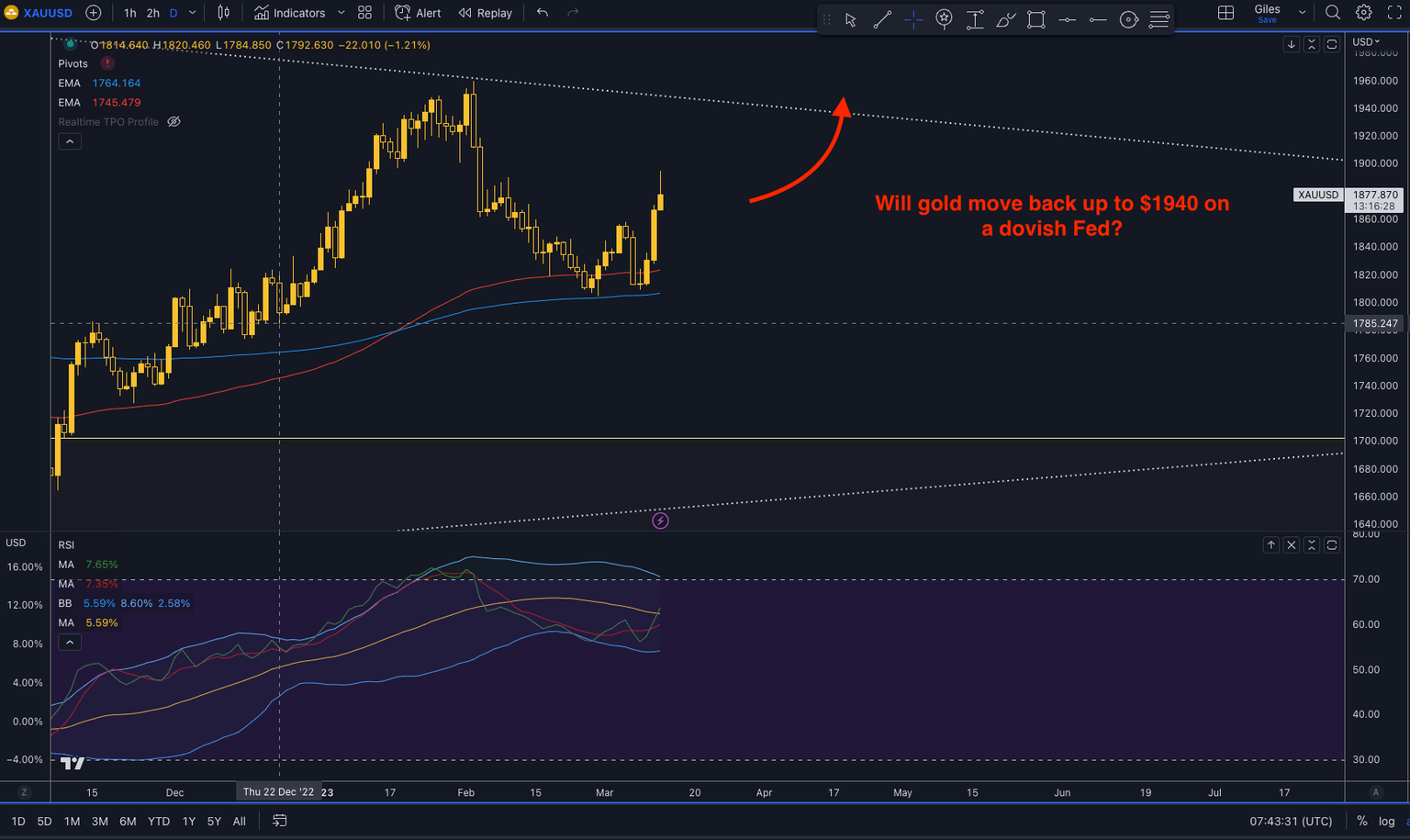Image resolution: width=1410 pixels, height=840 pixels.
Task: Enter fullscreen mode
Action: tap(1394, 13)
